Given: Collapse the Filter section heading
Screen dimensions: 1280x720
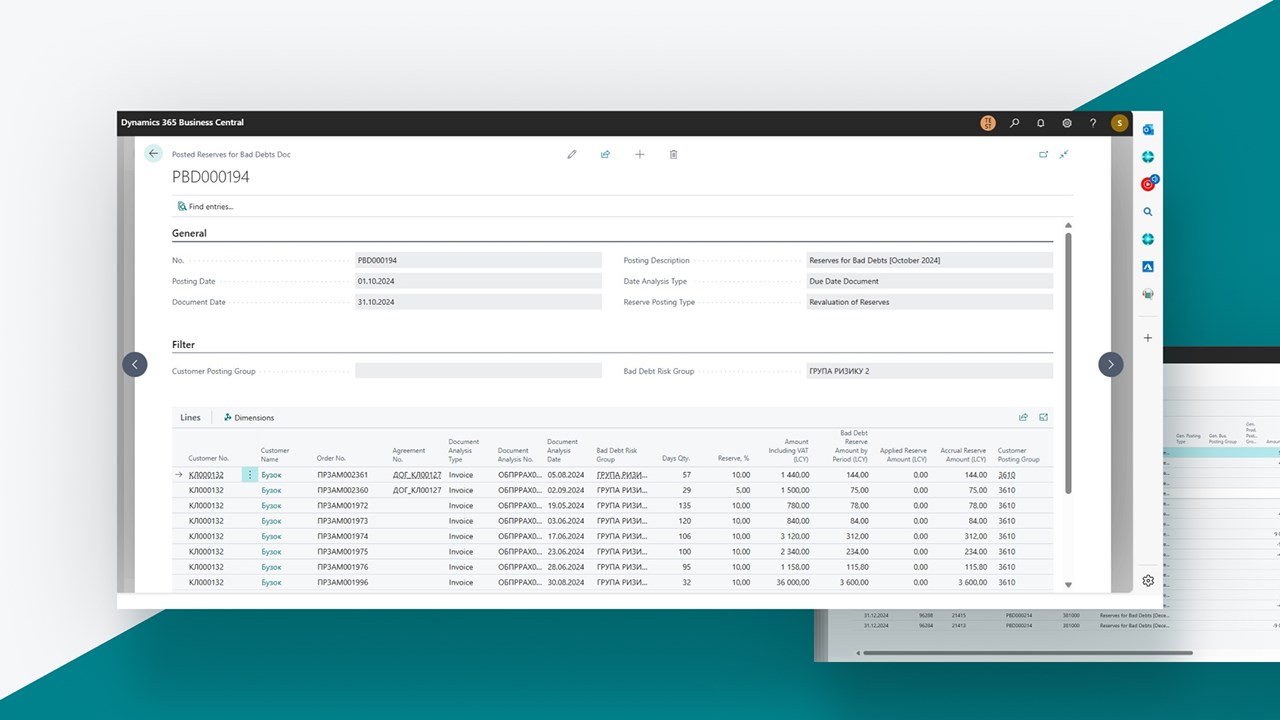Looking at the screenshot, I should pyautogui.click(x=183, y=344).
